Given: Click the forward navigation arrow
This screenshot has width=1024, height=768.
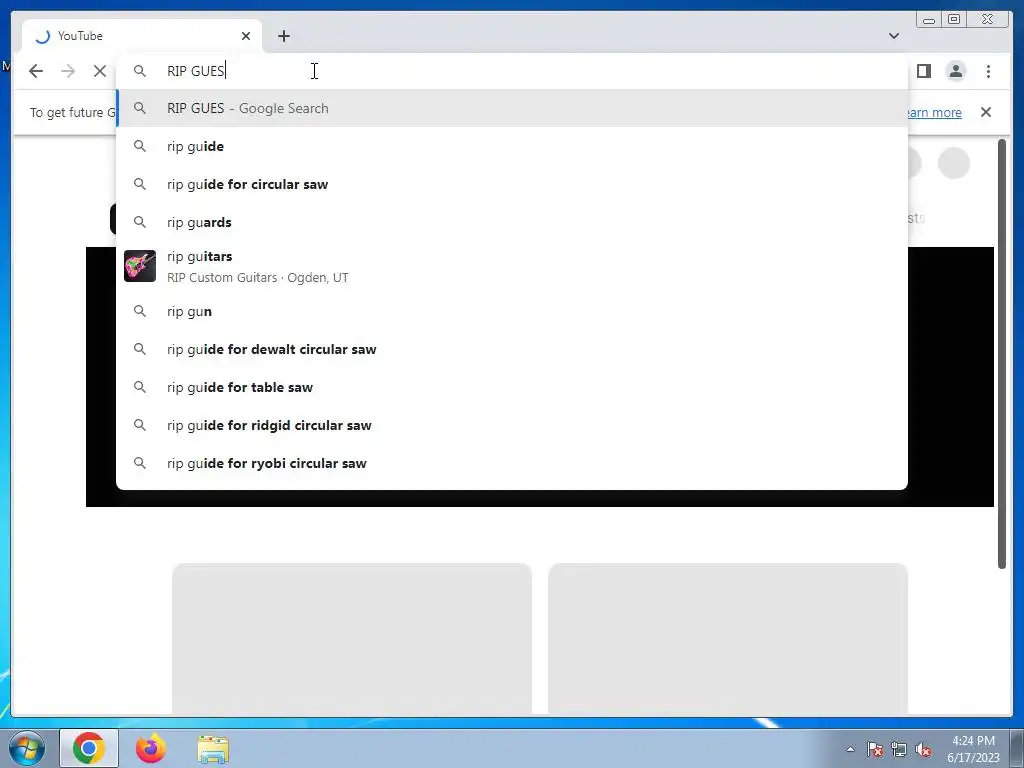Looking at the screenshot, I should tap(68, 71).
